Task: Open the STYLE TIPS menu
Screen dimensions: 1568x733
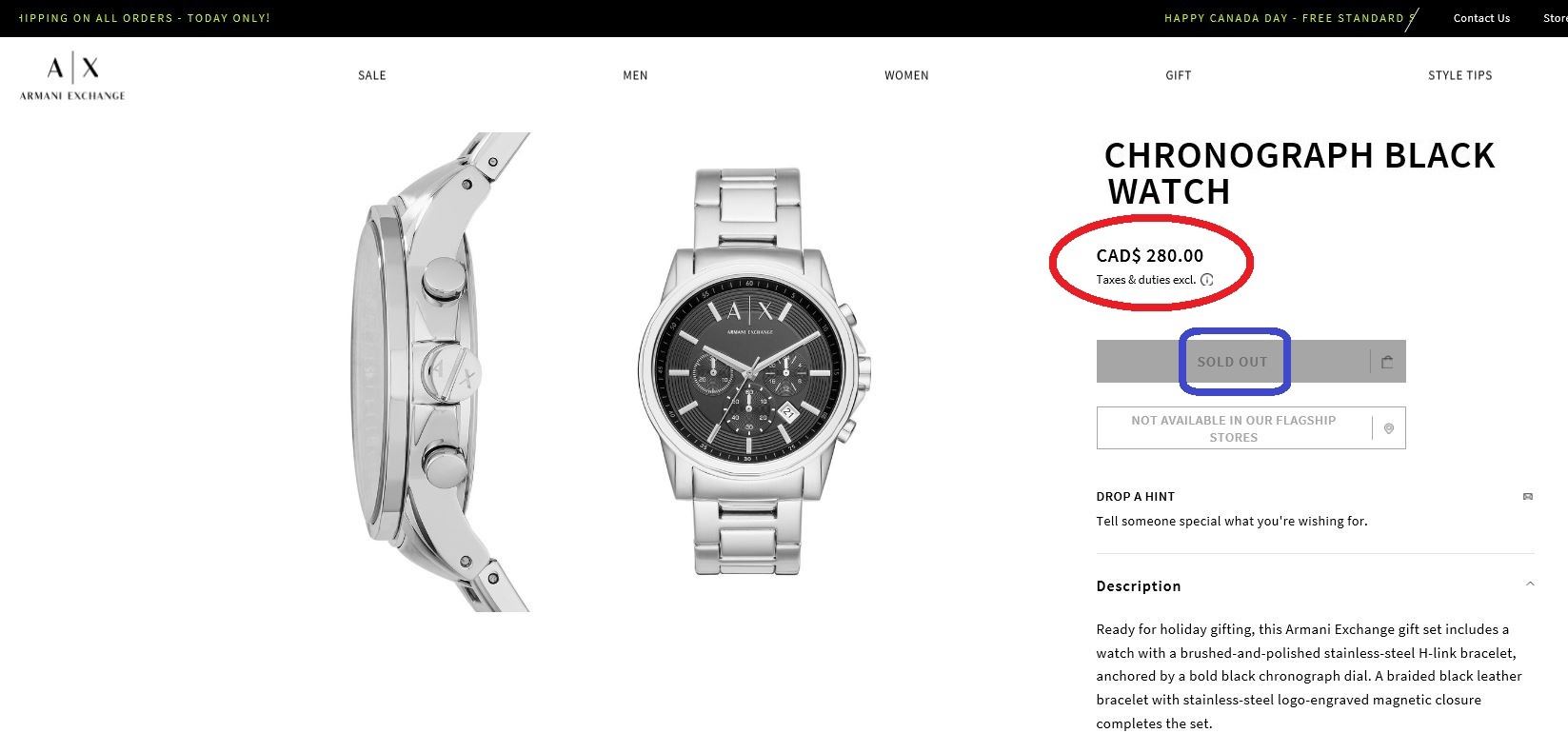Action: tap(1459, 75)
